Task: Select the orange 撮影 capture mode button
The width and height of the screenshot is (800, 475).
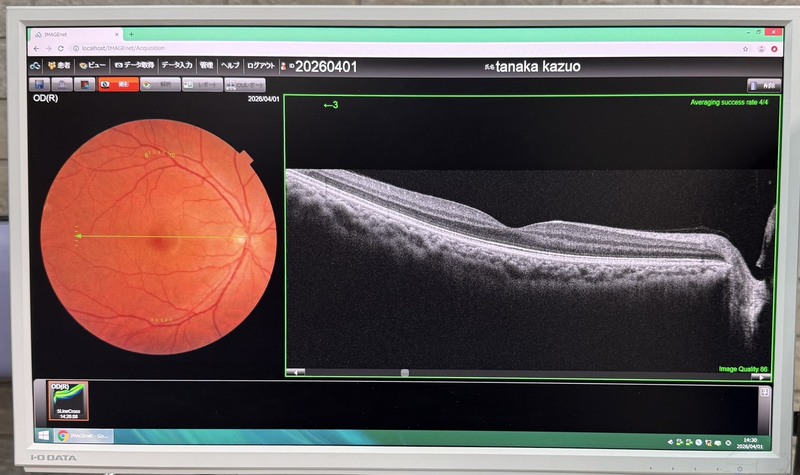Action: pos(117,86)
